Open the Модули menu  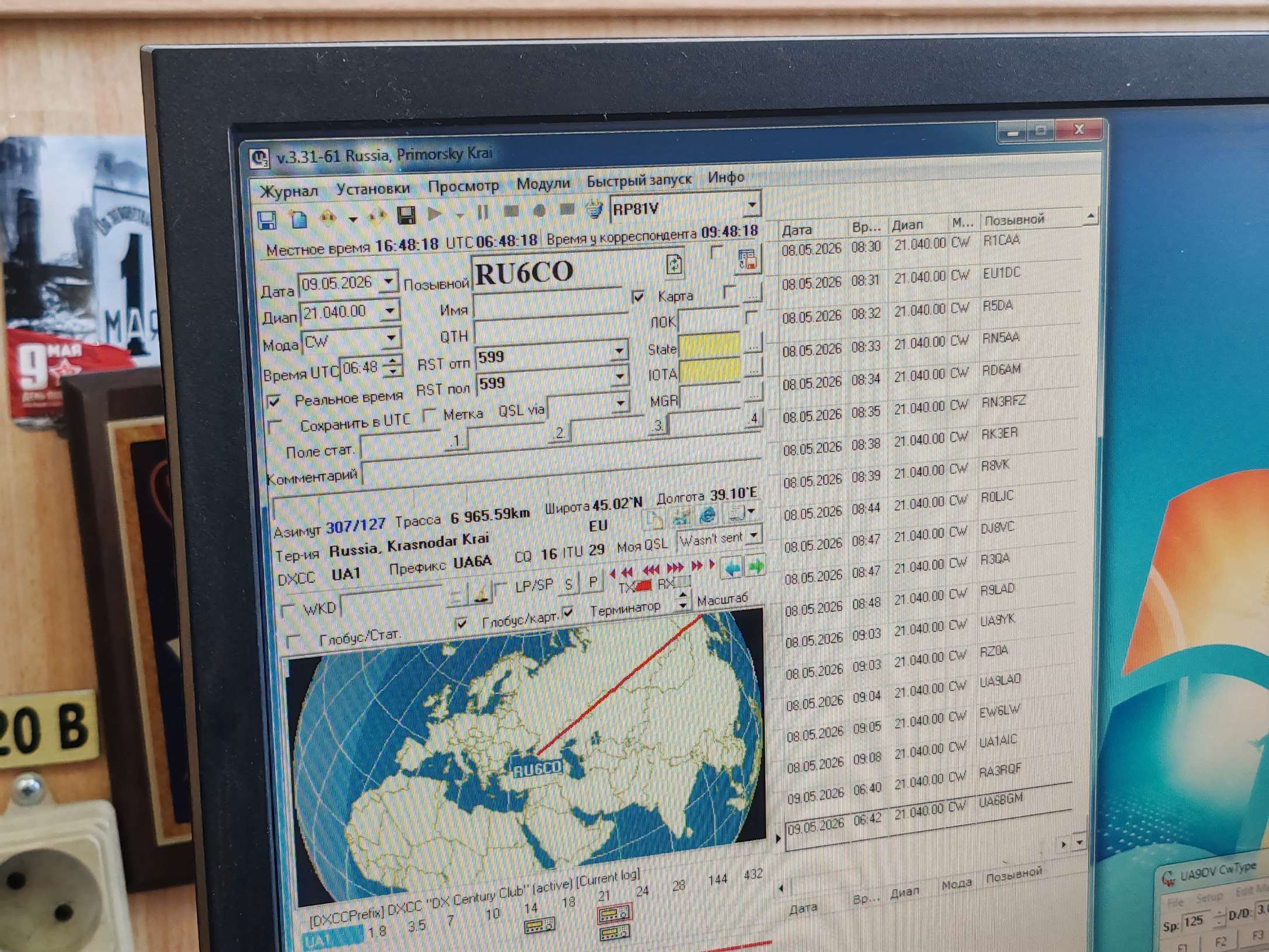coord(543,183)
